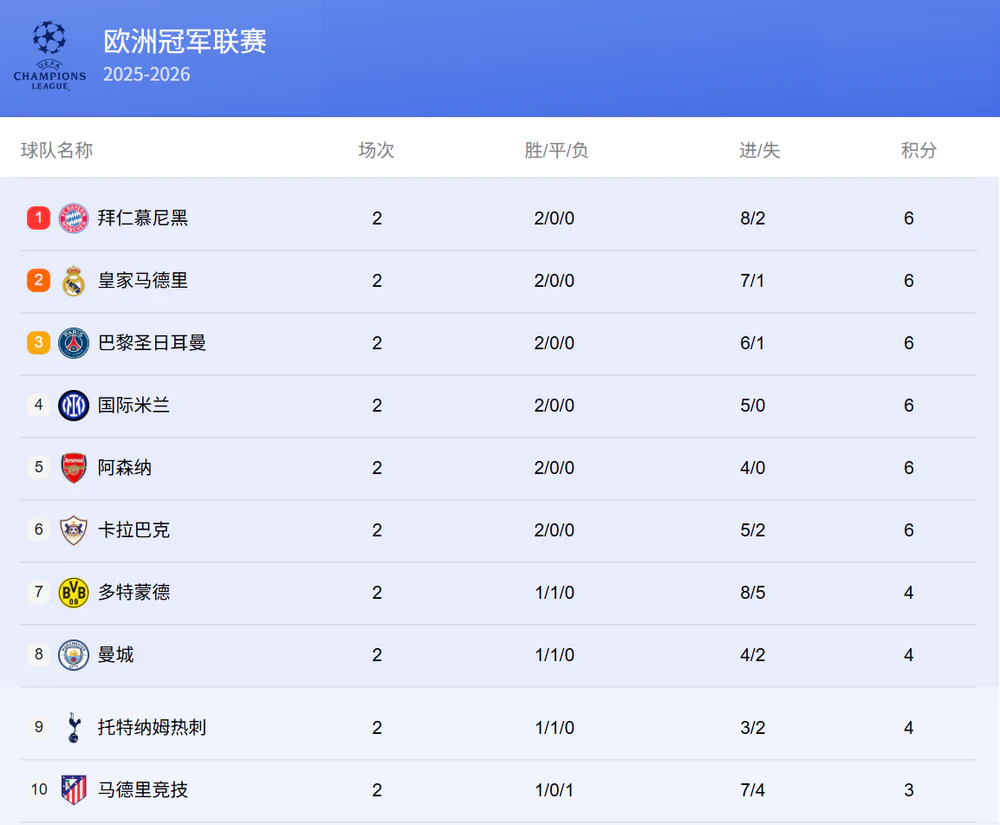Screen dimensions: 1000x825
Task: Select the Paris Saint-Germain crest icon
Action: coord(73,343)
